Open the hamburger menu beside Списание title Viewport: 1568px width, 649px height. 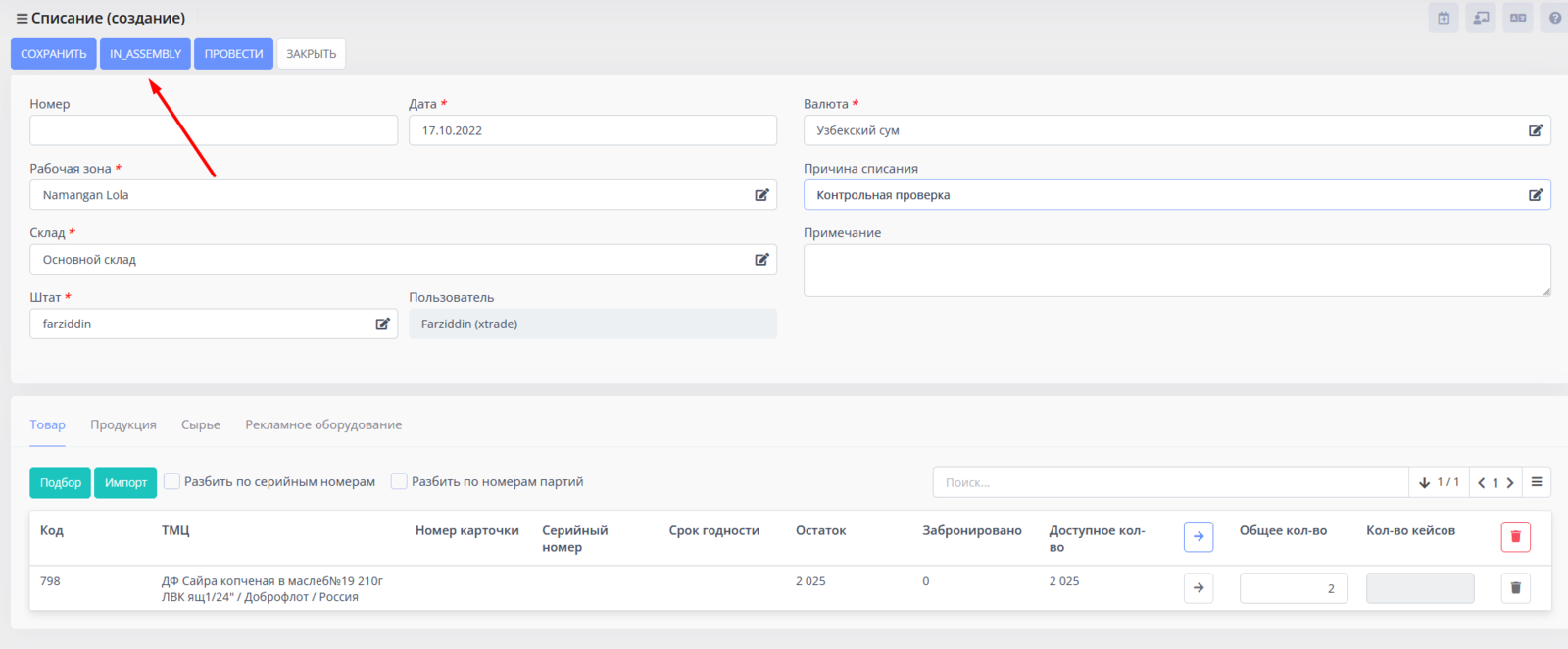22,19
